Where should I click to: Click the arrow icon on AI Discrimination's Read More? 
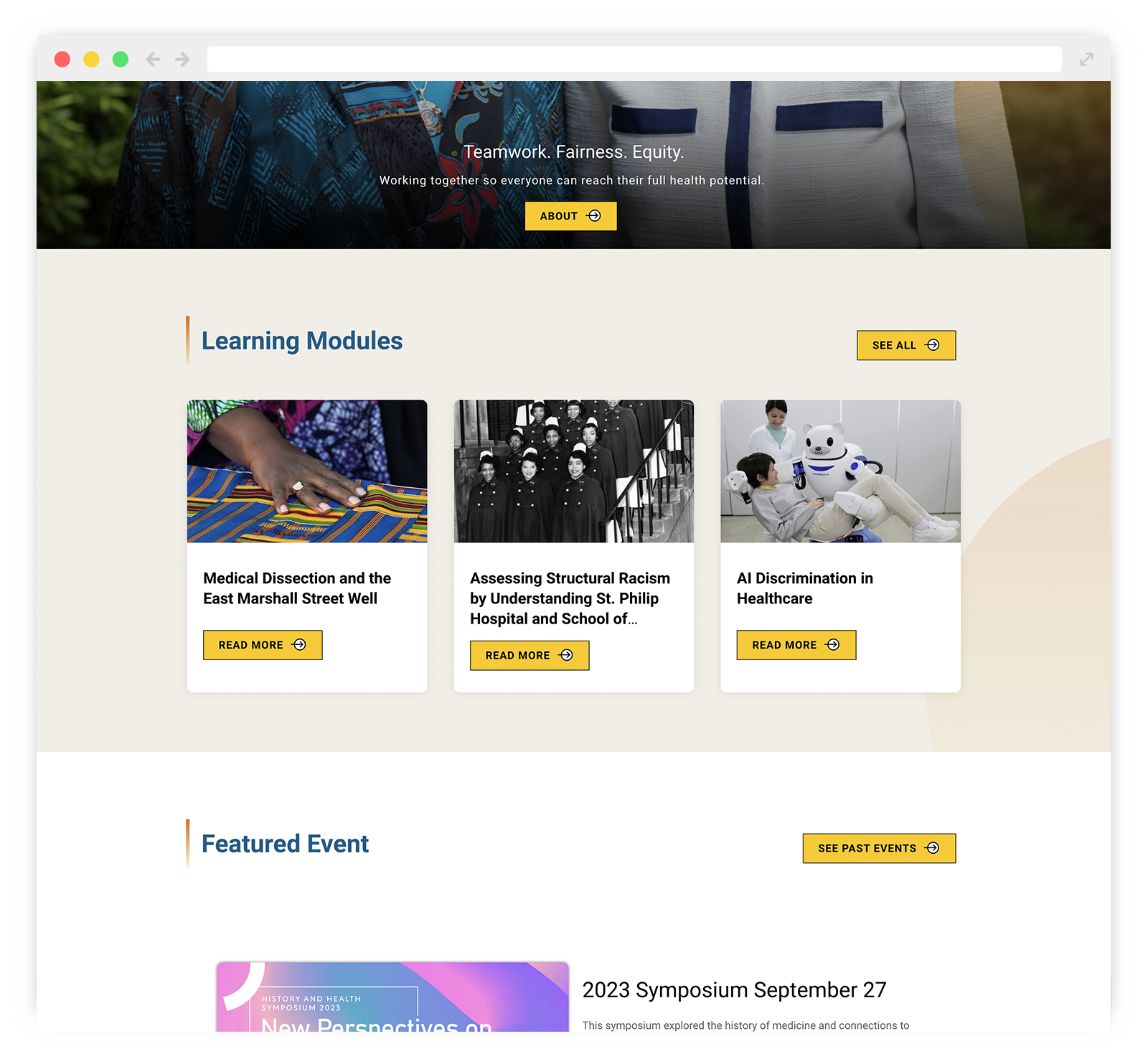pyautogui.click(x=832, y=645)
